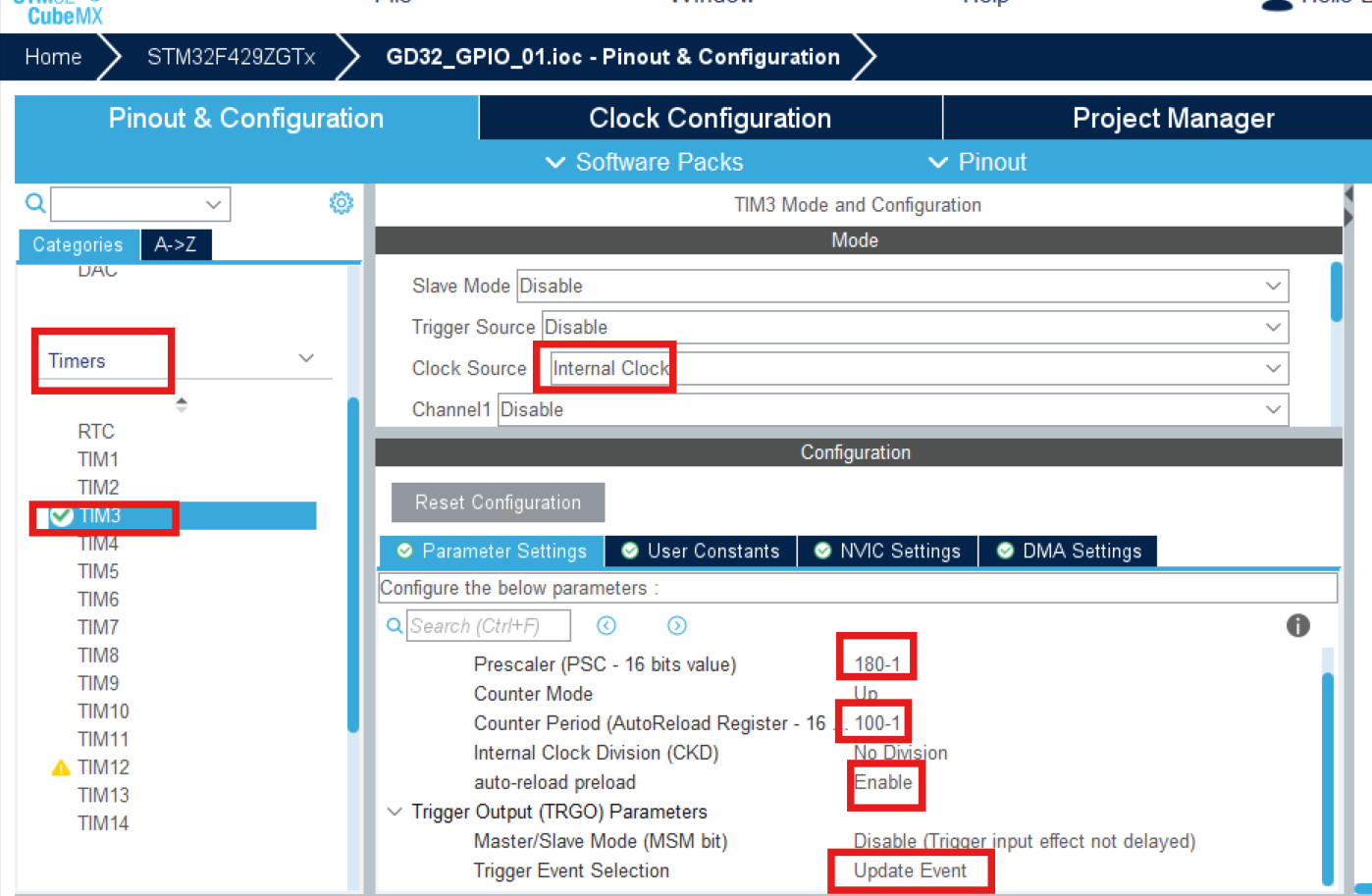Open the settings gear icon in categories panel
The image size is (1372, 896).
[341, 202]
